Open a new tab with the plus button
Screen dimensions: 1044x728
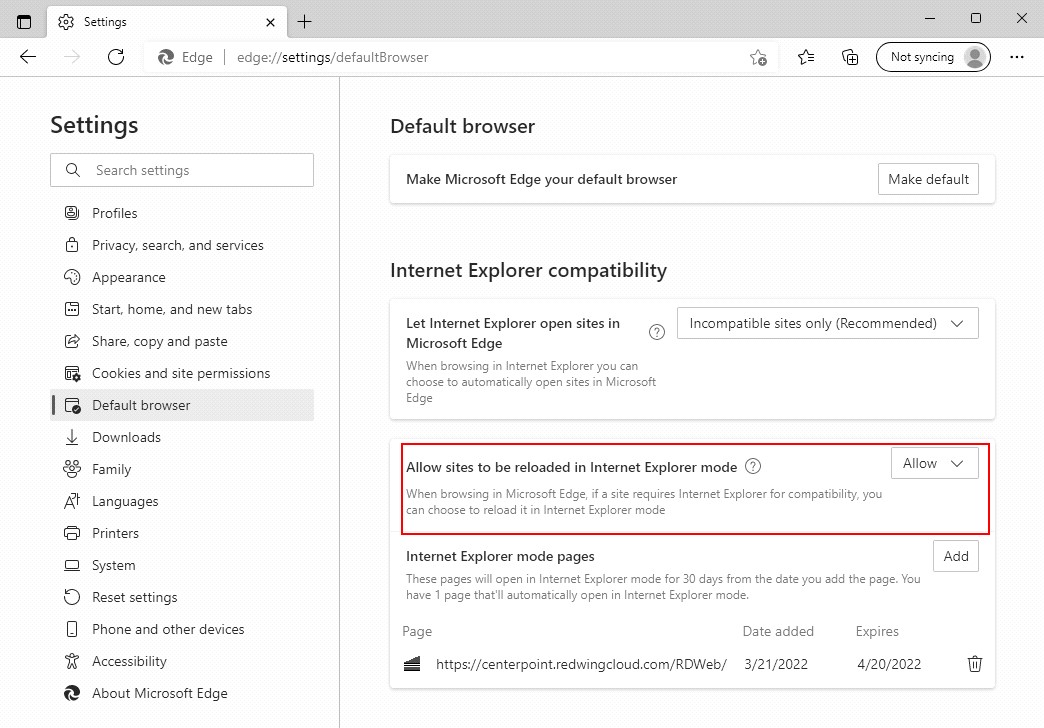tap(304, 22)
